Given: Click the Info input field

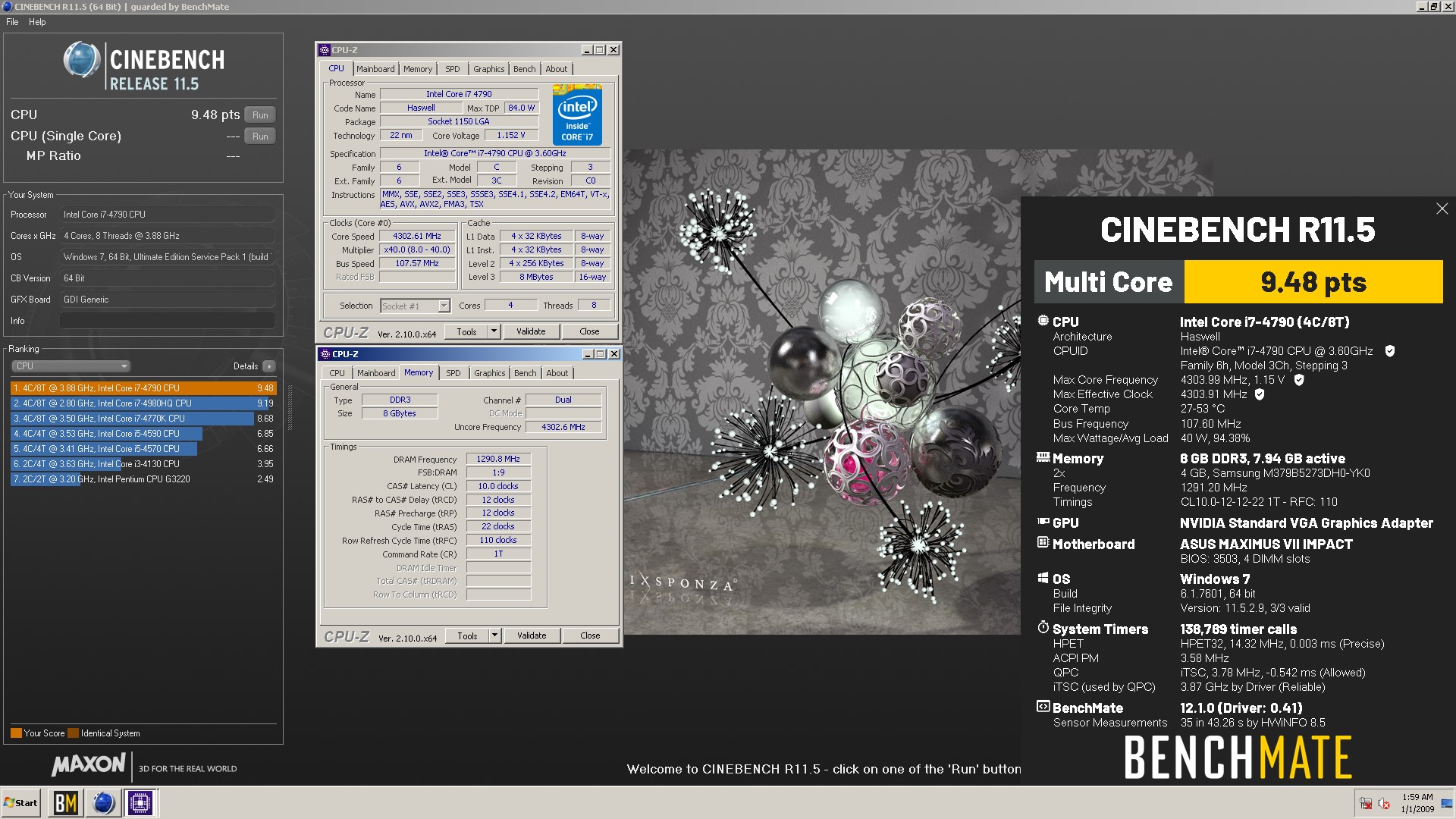Looking at the screenshot, I should [167, 321].
